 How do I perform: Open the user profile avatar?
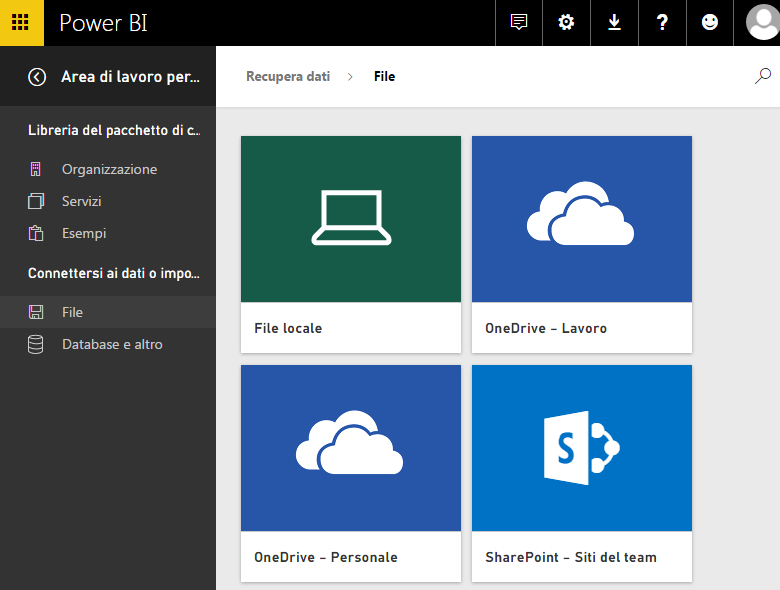pos(762,23)
